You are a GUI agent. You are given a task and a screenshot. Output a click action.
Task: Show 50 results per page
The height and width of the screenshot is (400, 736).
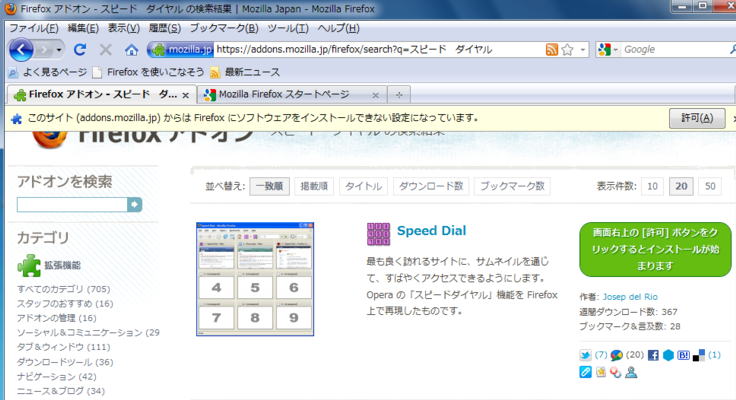point(710,186)
